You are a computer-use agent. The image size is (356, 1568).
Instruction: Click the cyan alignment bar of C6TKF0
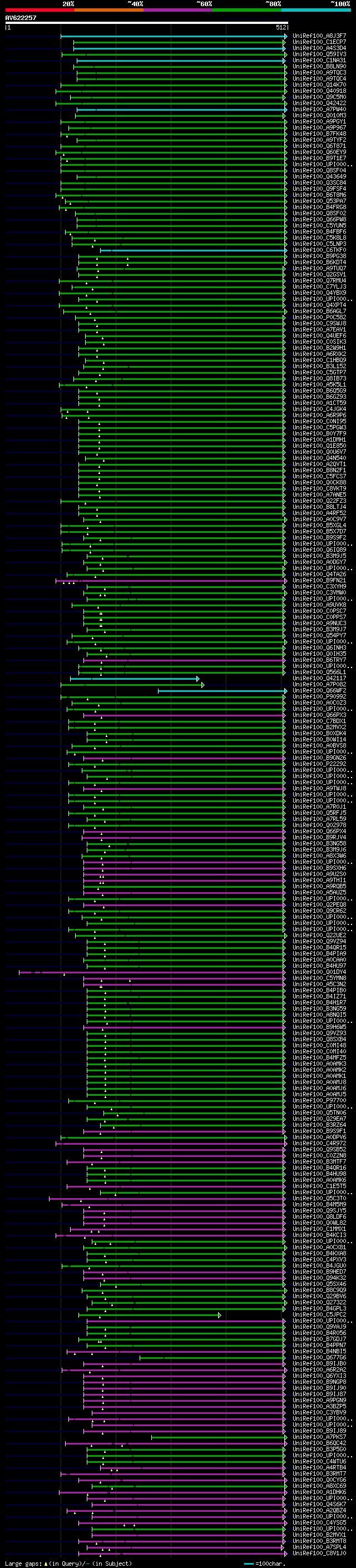pos(193,250)
